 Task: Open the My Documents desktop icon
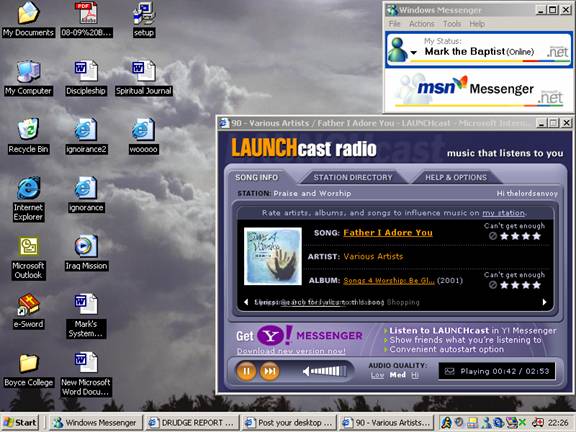coord(28,19)
